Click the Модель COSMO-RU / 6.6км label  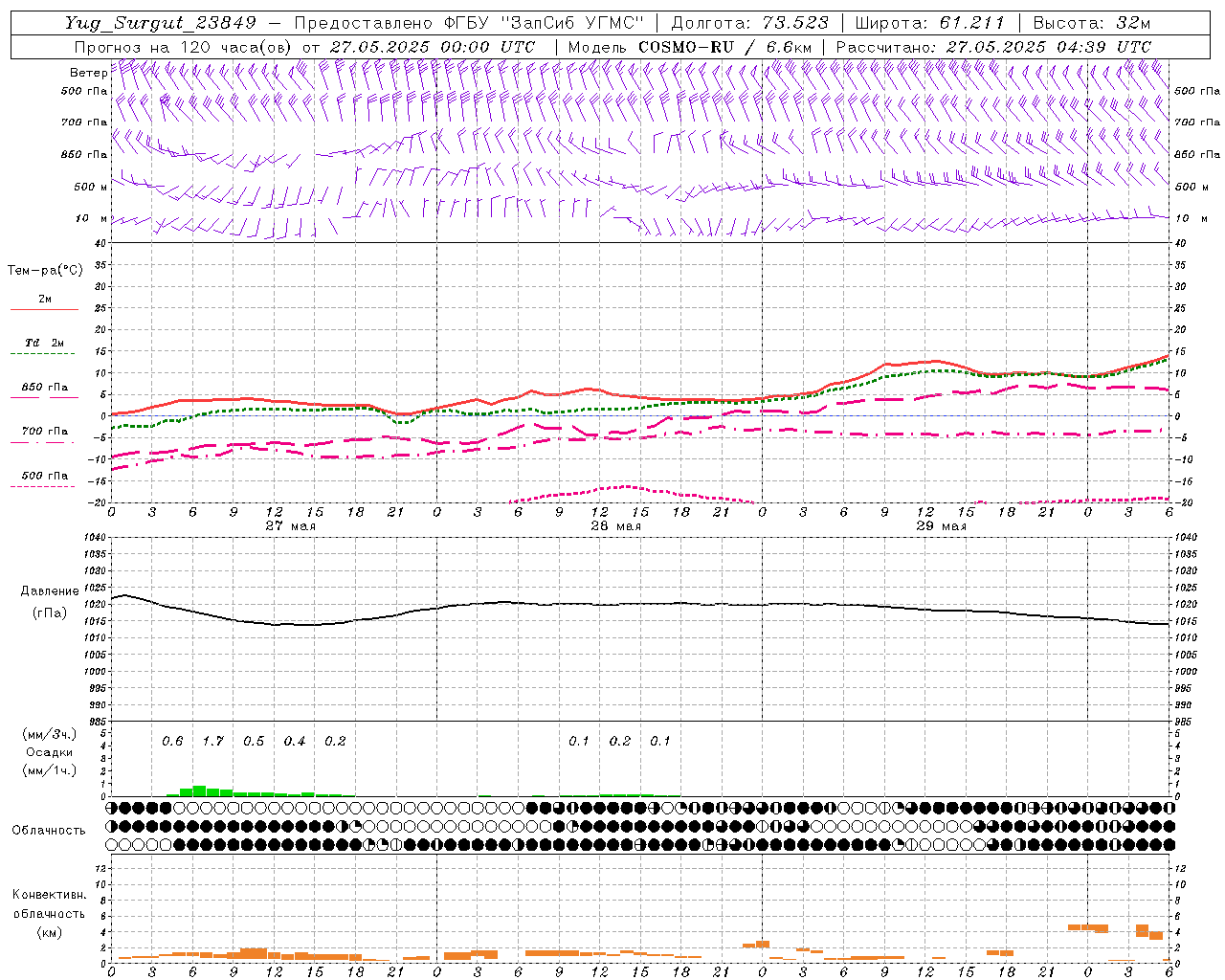[690, 47]
